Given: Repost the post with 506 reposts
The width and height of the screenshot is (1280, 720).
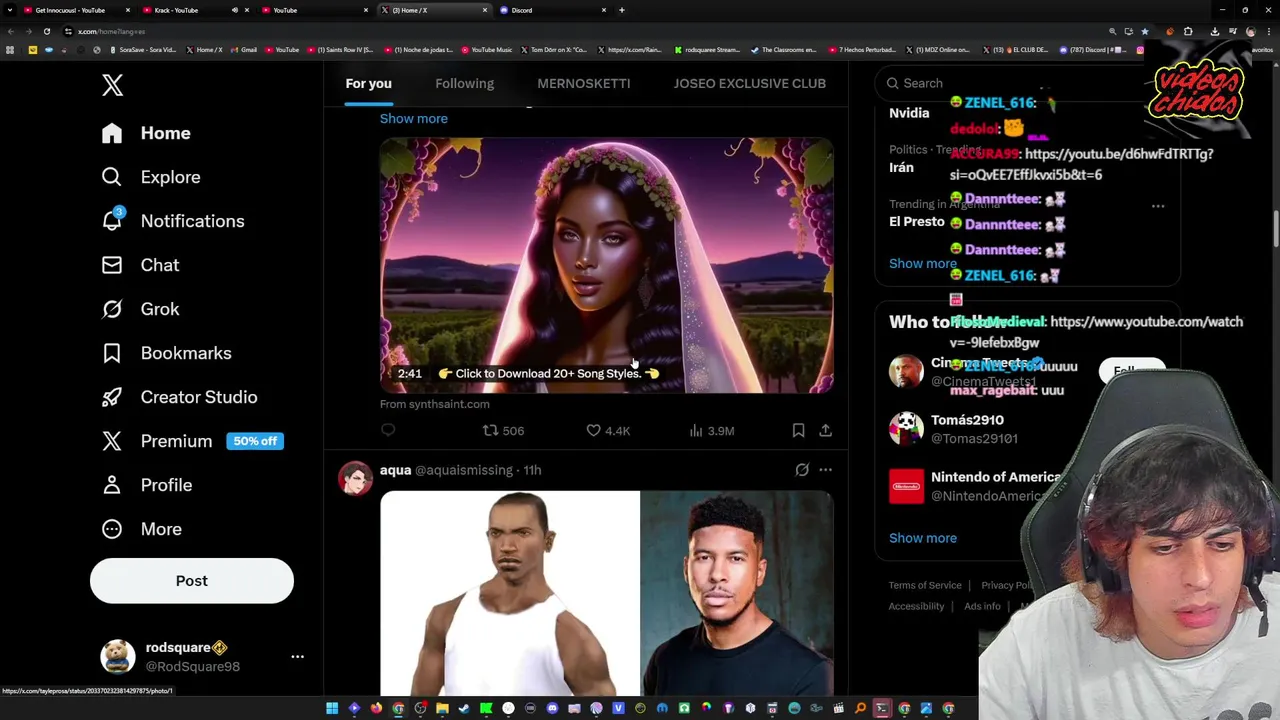Looking at the screenshot, I should (503, 430).
